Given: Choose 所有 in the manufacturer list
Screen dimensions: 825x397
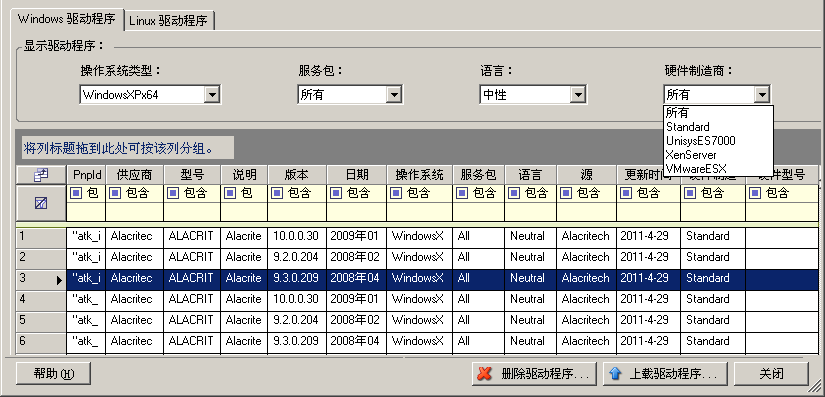Looking at the screenshot, I should (718, 113).
